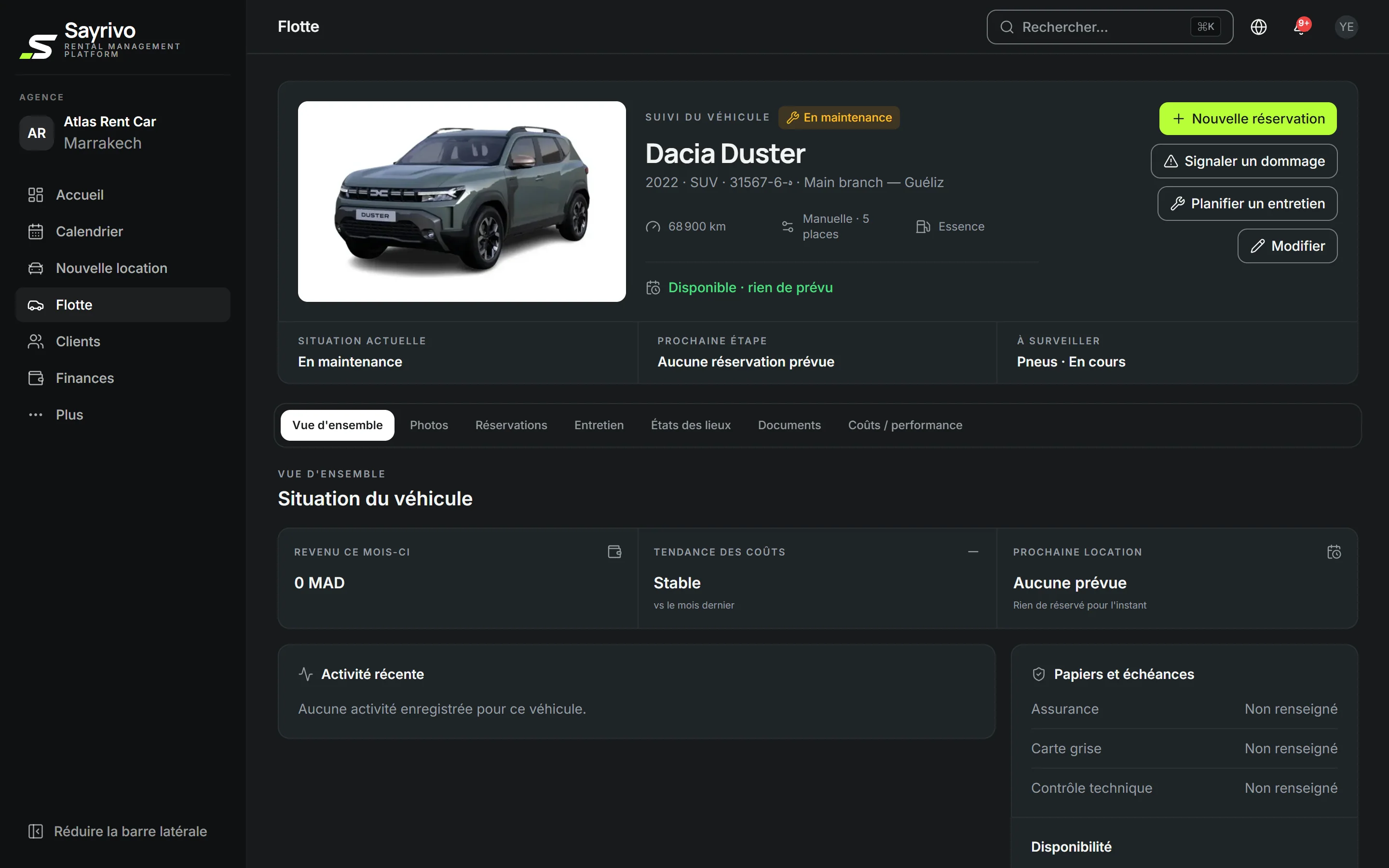Open the notifications bell

point(1301,27)
